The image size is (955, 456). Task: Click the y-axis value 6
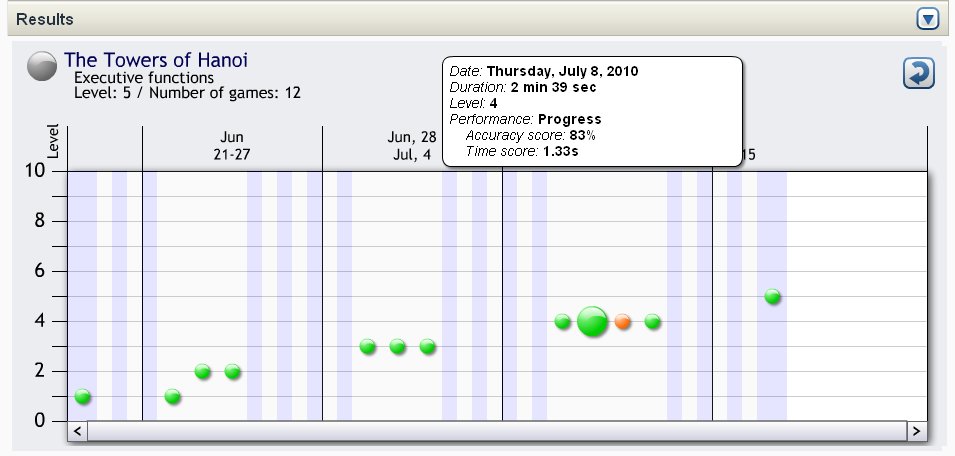(x=40, y=271)
